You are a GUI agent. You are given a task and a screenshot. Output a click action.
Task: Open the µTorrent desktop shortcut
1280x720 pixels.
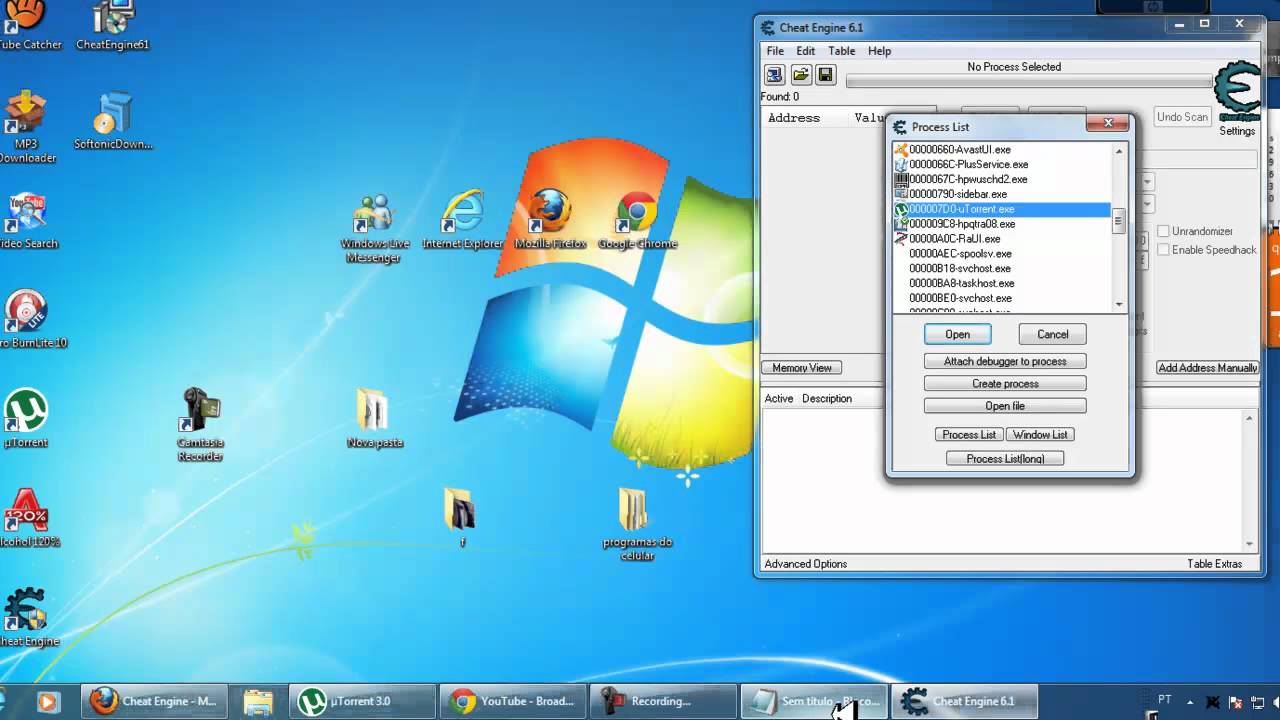pos(26,419)
